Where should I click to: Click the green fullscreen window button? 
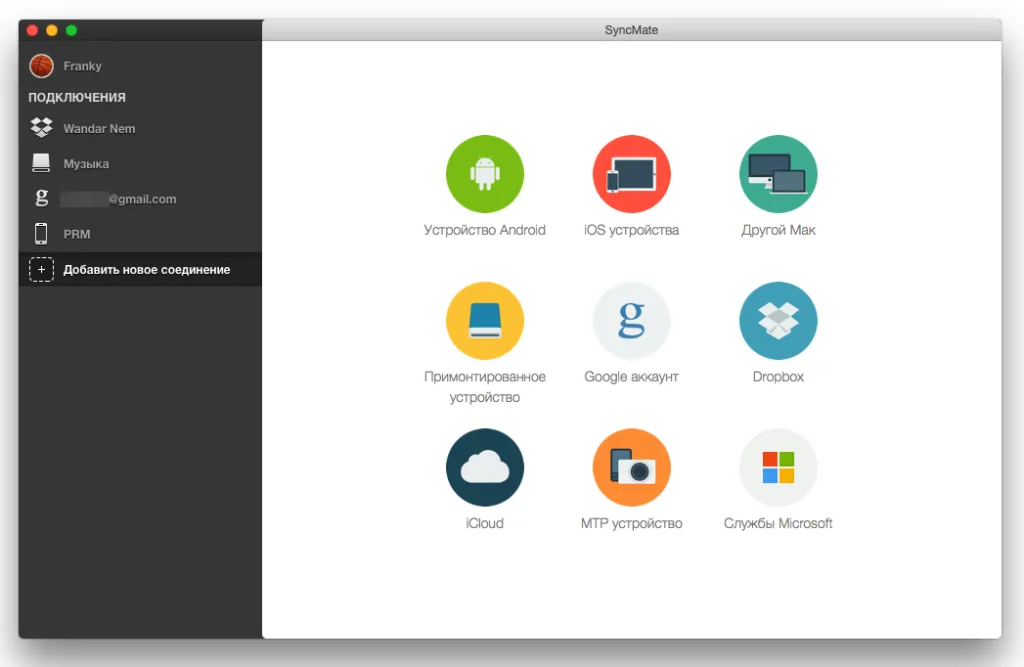[71, 31]
